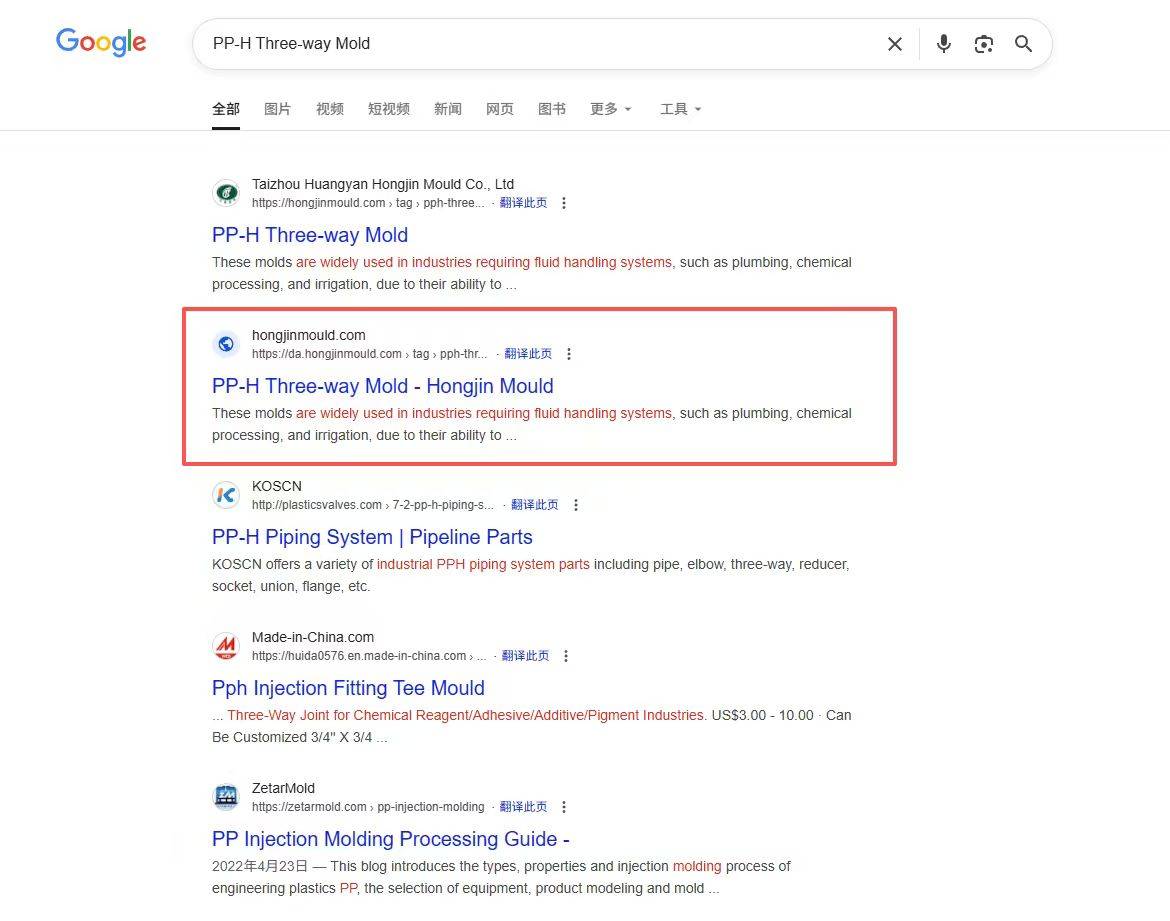The height and width of the screenshot is (921, 1170).
Task: Open three-dot menu for Taizhou Huangyan result
Action: [x=564, y=203]
